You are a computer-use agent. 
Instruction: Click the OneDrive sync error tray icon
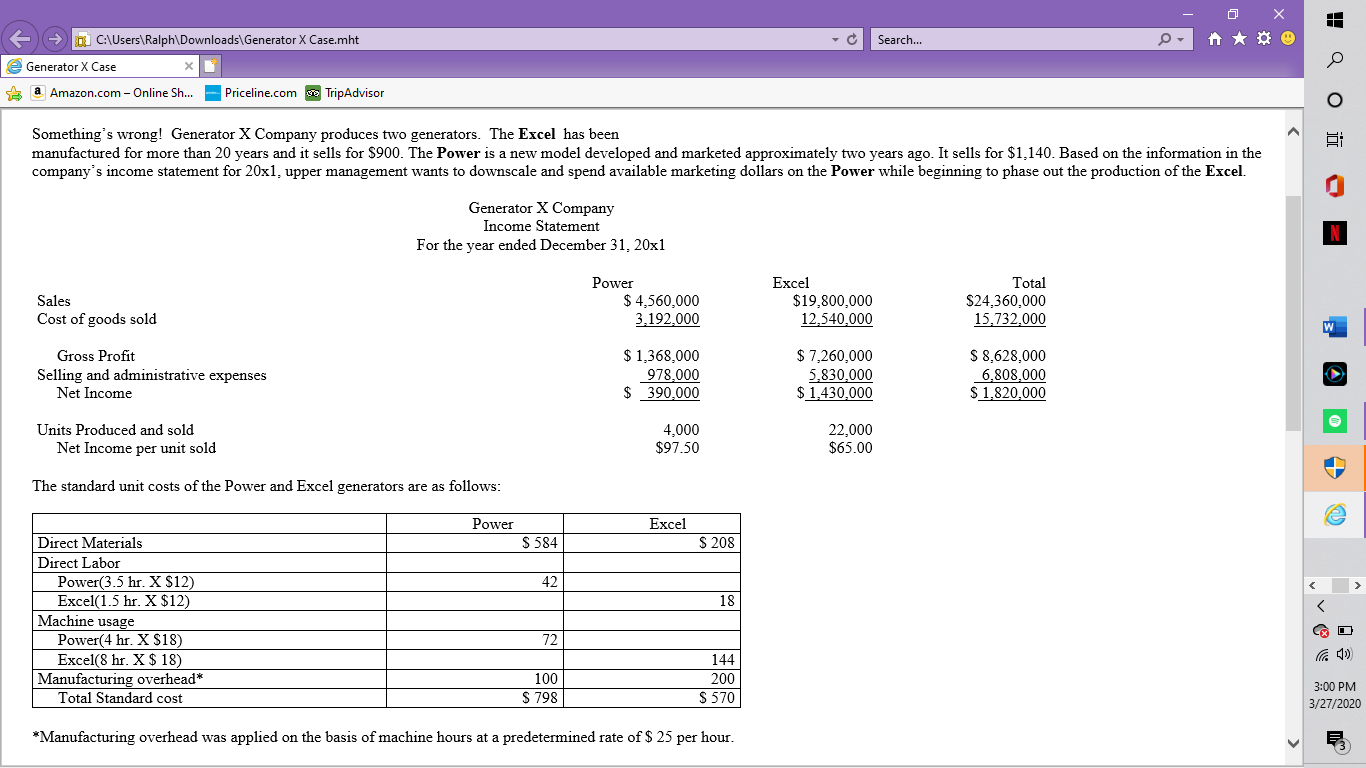click(1322, 632)
